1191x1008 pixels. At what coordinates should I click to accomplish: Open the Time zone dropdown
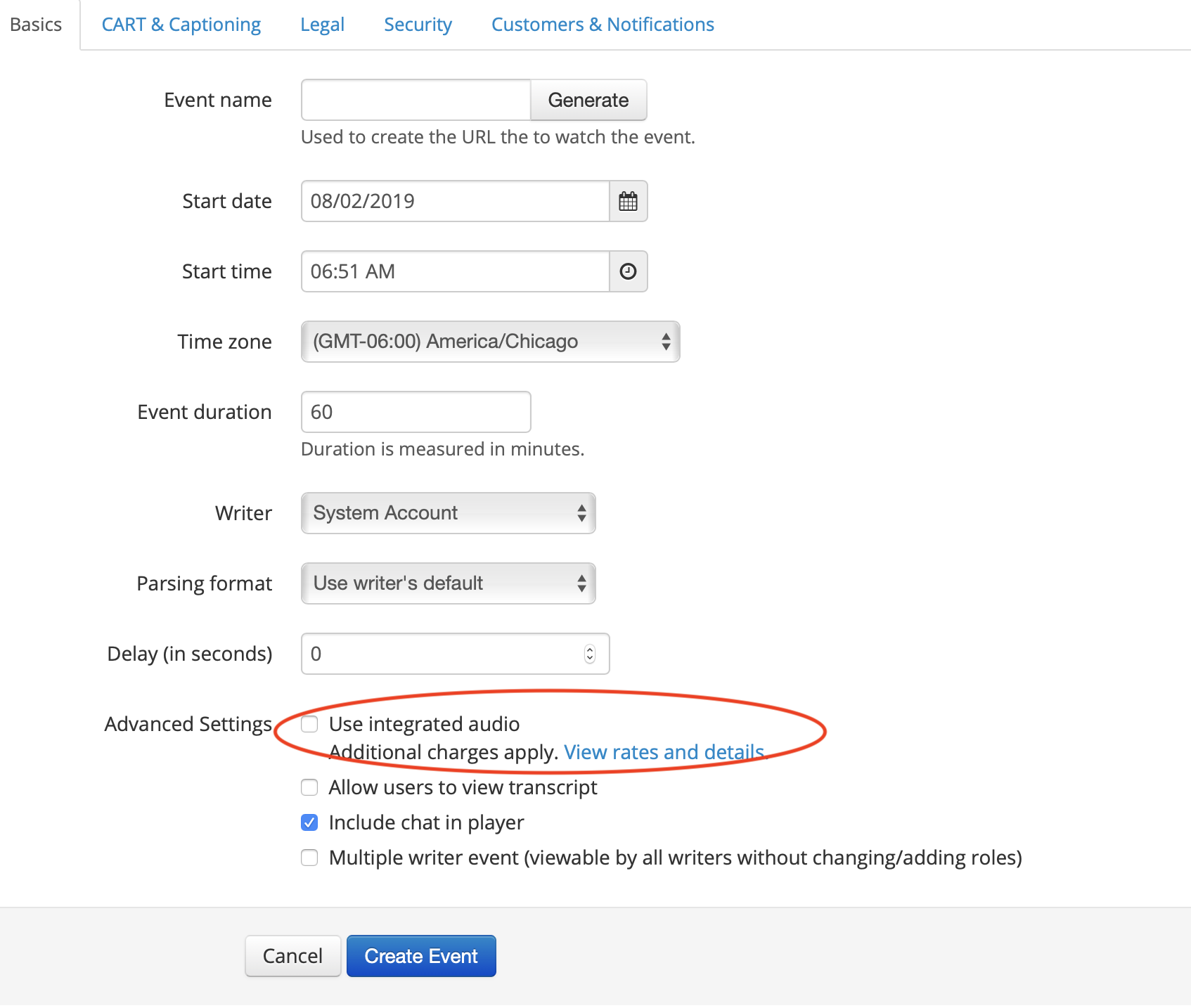(491, 342)
